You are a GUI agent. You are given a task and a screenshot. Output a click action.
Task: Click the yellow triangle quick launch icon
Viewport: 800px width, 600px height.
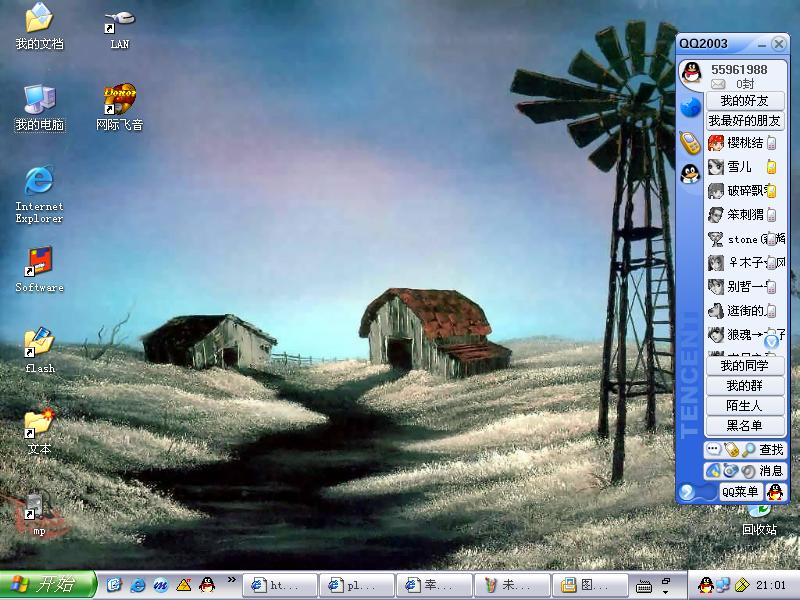click(184, 585)
